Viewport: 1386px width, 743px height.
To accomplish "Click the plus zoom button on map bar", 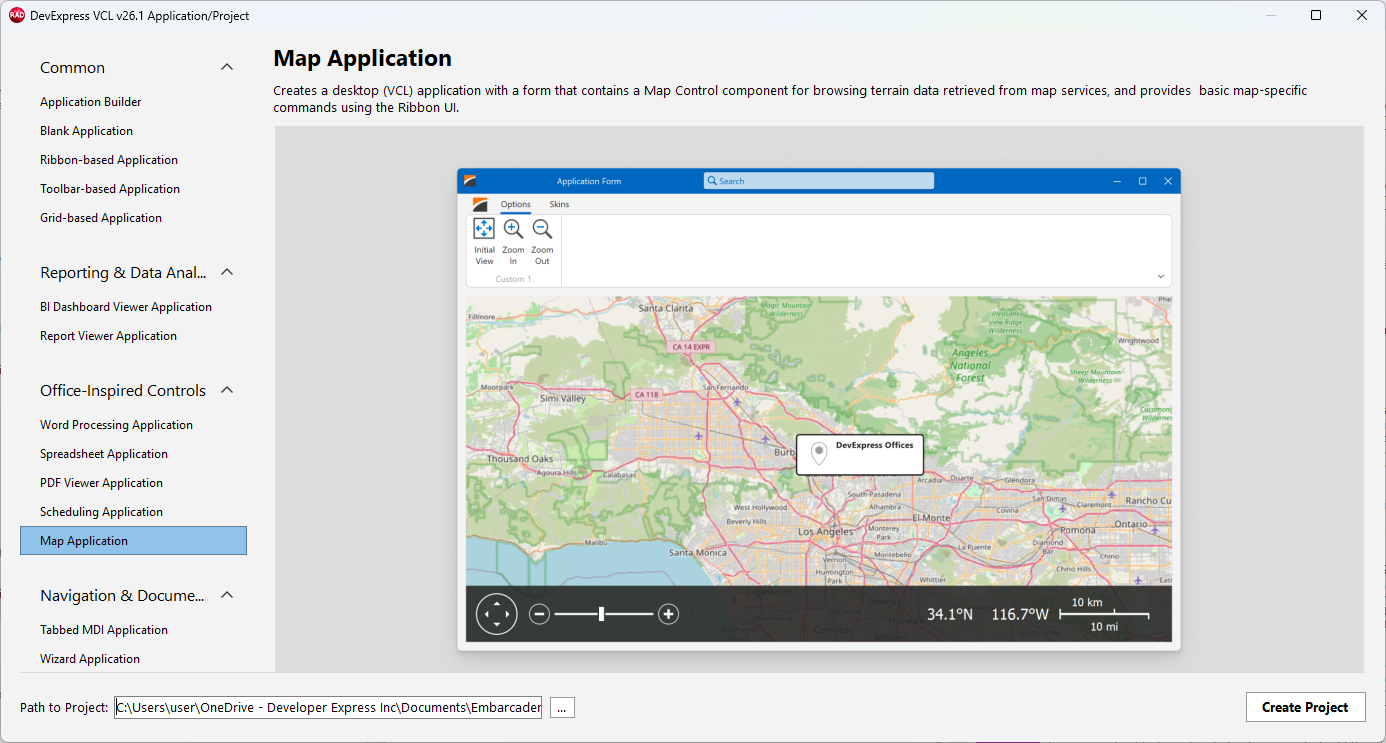I will (x=669, y=614).
